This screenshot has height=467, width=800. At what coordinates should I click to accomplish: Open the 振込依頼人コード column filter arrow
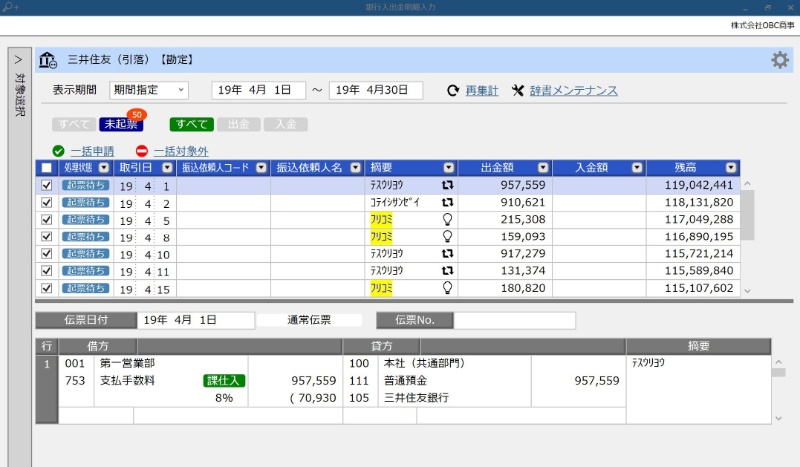point(261,168)
